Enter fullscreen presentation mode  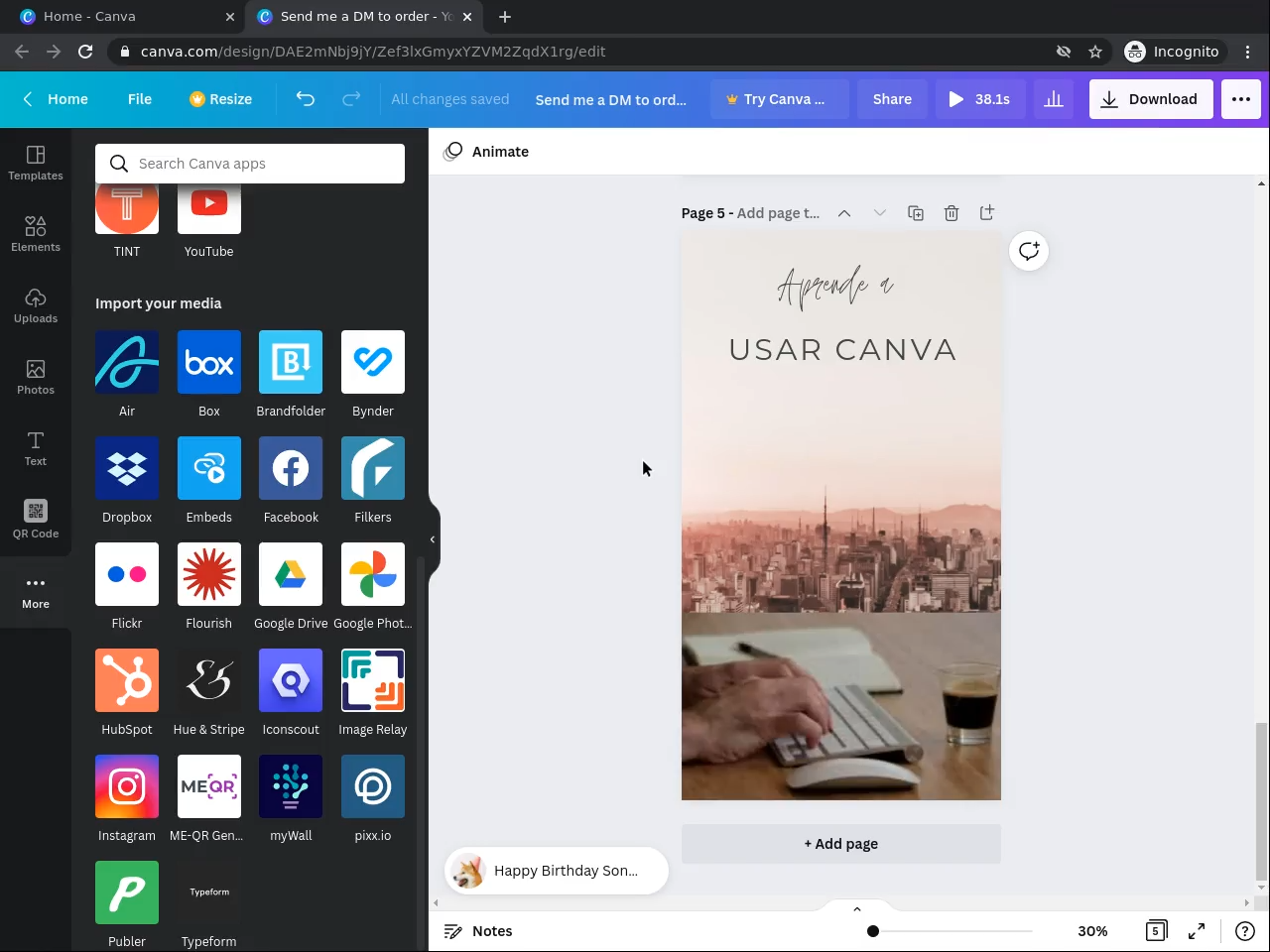(x=1197, y=931)
